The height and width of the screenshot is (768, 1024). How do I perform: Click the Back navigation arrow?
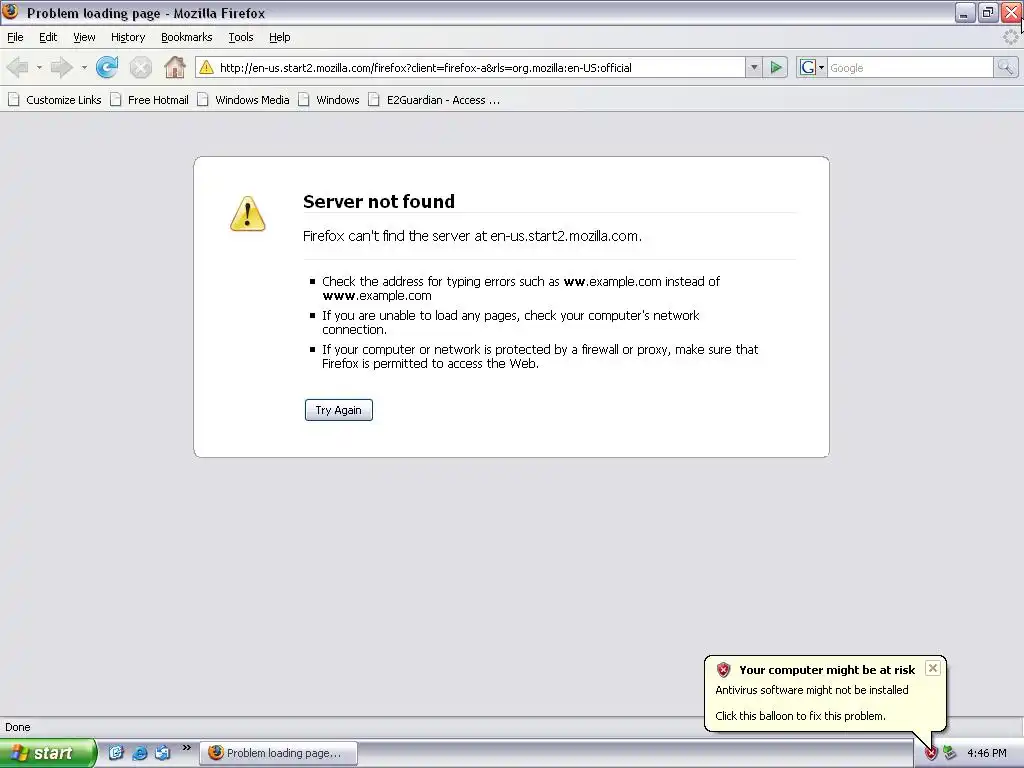18,67
